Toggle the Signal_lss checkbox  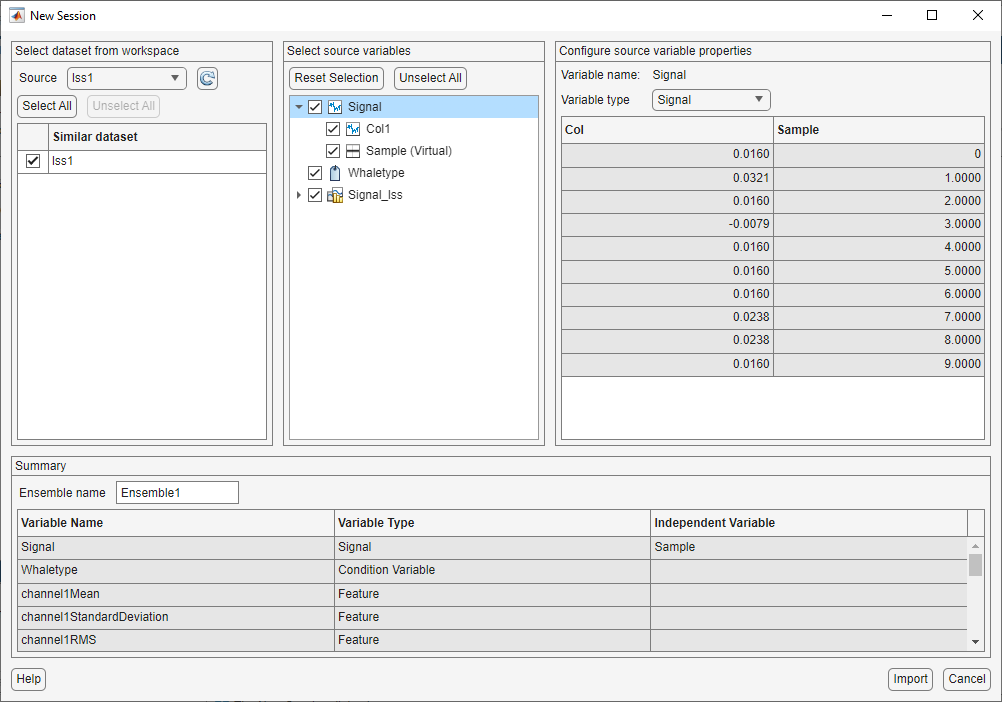[x=315, y=195]
